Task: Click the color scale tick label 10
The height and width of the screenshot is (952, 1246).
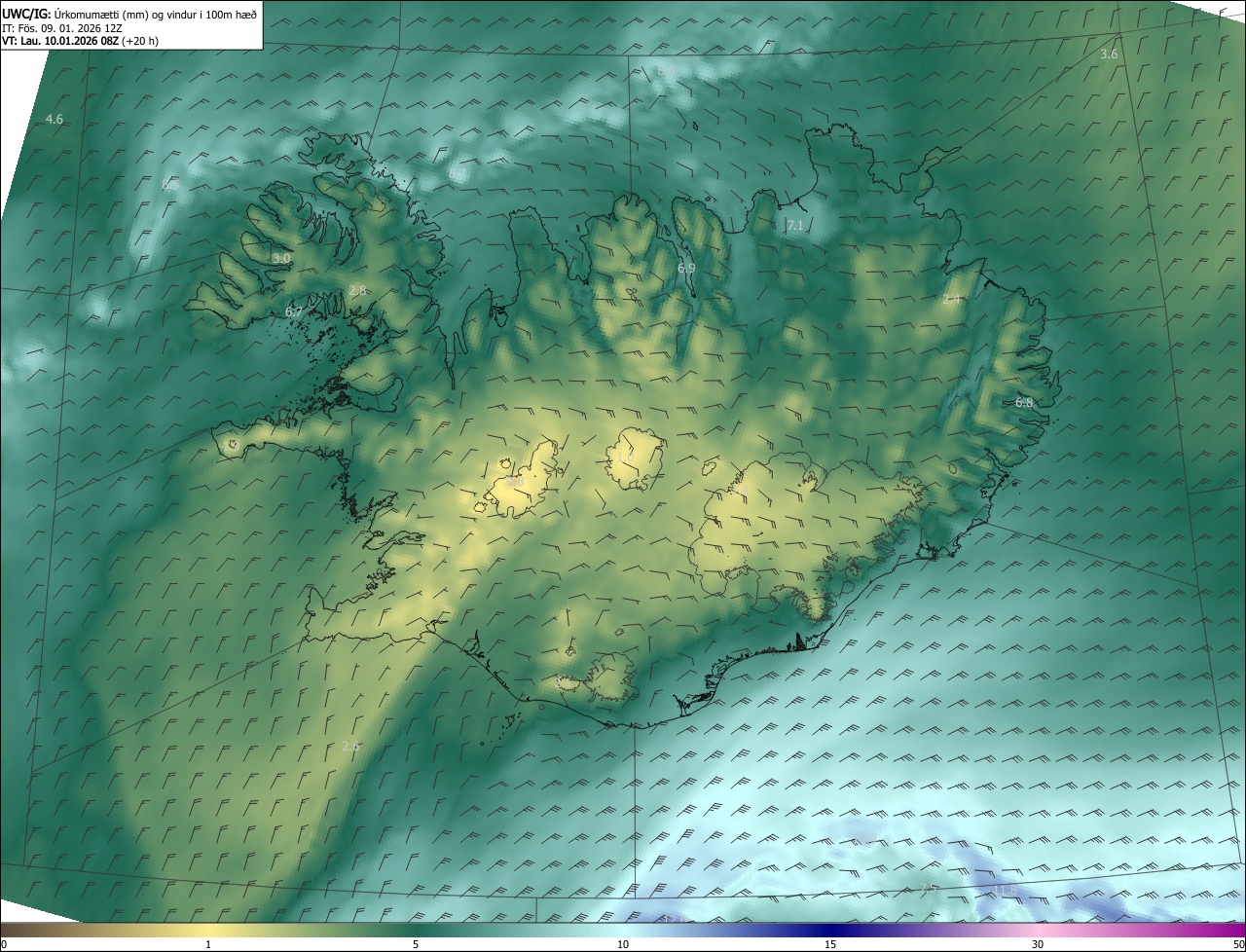Action: [x=623, y=944]
